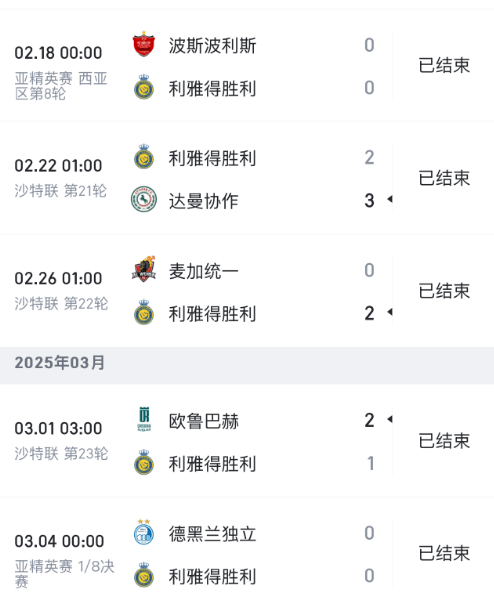Screen dimensions: 494x597
Task: Select 已结束 status of the 02.22 match
Action: coord(444,178)
